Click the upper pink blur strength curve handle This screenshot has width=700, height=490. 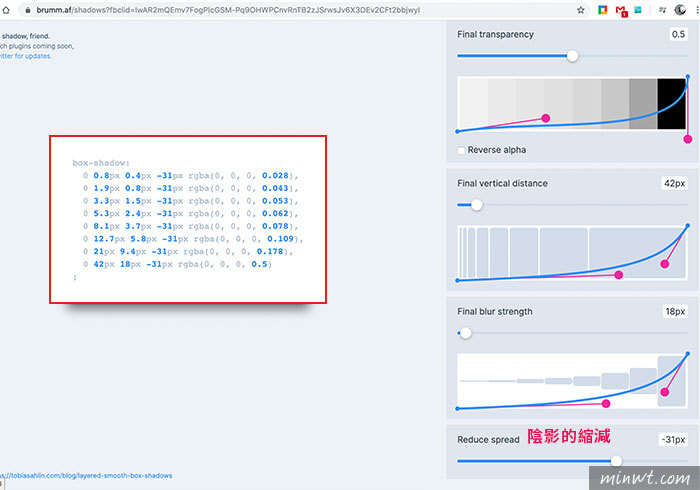[x=665, y=392]
